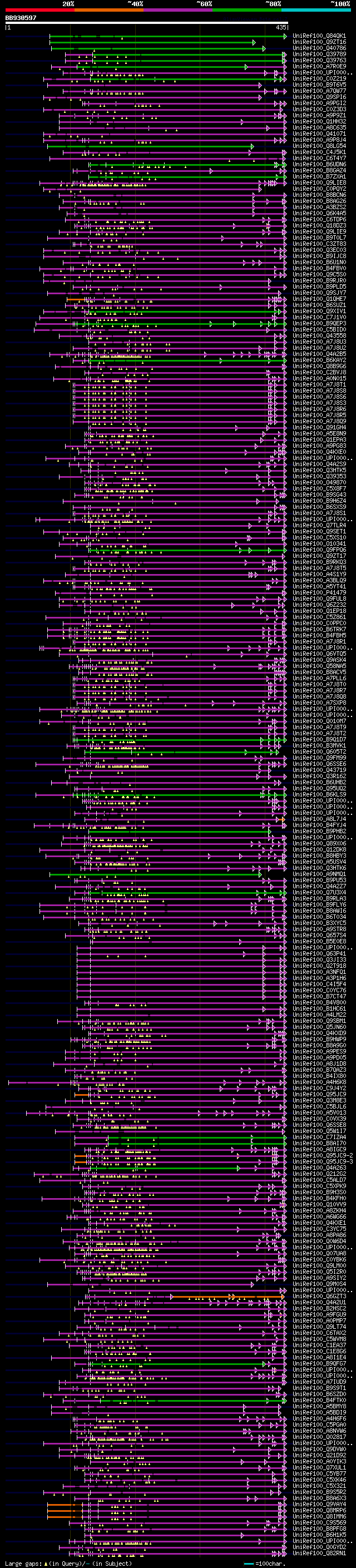Select the UniRef100_Q9M0S4 label

(319, 1284)
